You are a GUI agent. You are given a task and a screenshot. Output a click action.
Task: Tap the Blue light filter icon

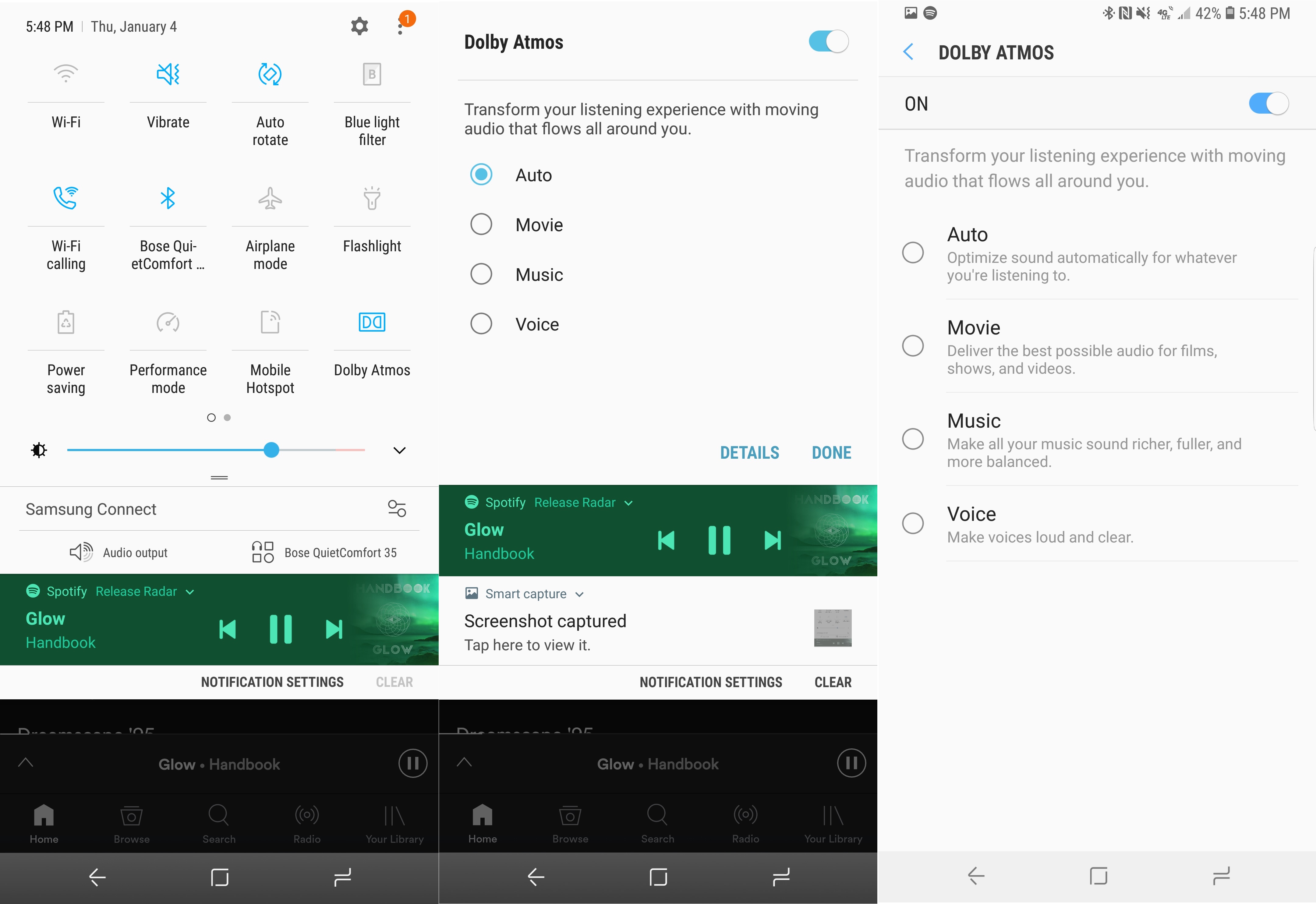(372, 74)
